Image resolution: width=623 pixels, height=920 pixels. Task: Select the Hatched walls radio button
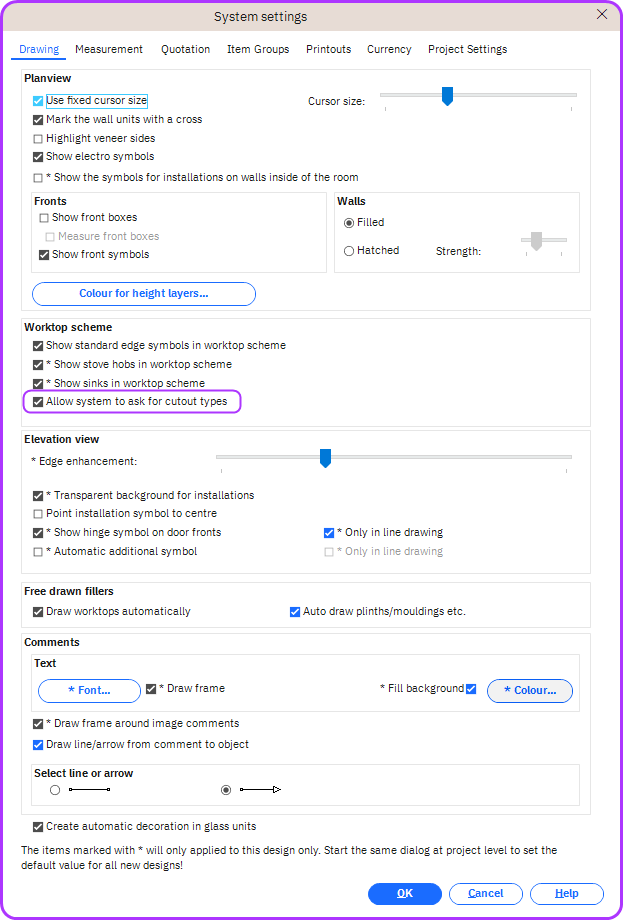(x=349, y=251)
